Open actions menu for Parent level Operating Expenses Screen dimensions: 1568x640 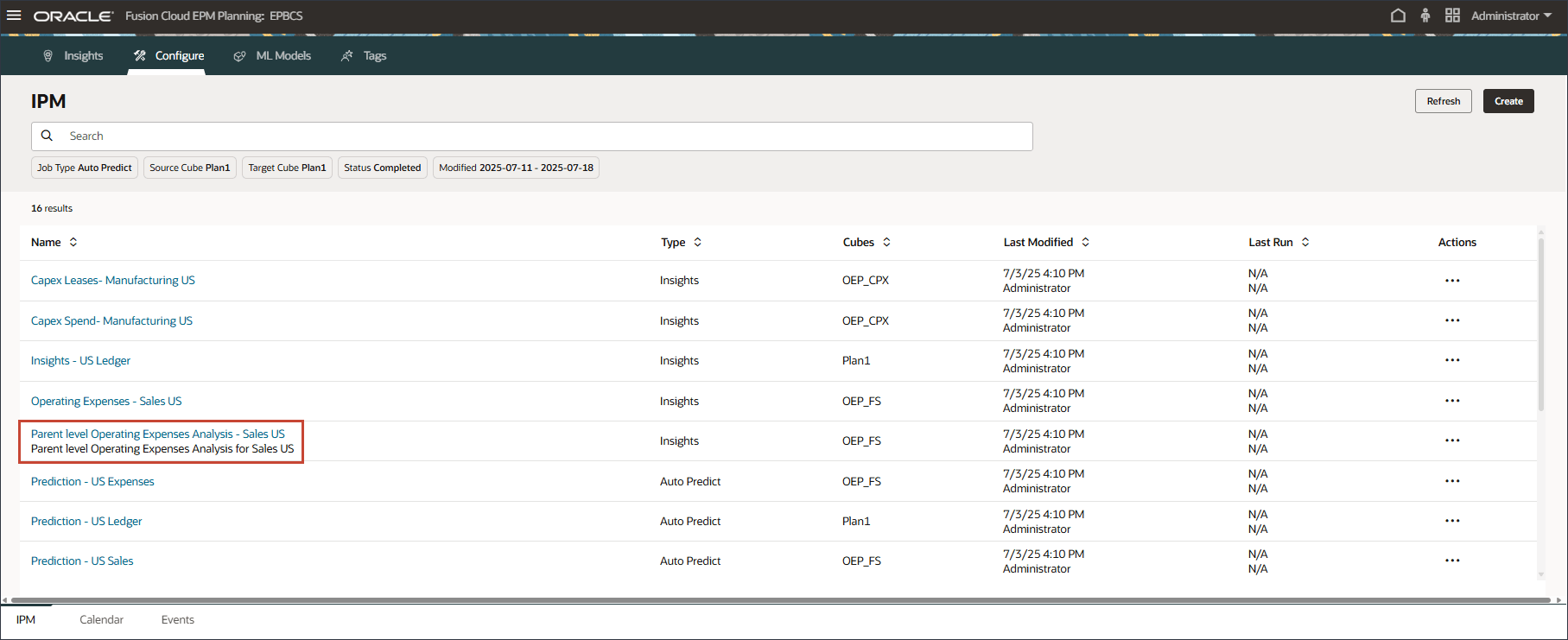tap(1452, 440)
